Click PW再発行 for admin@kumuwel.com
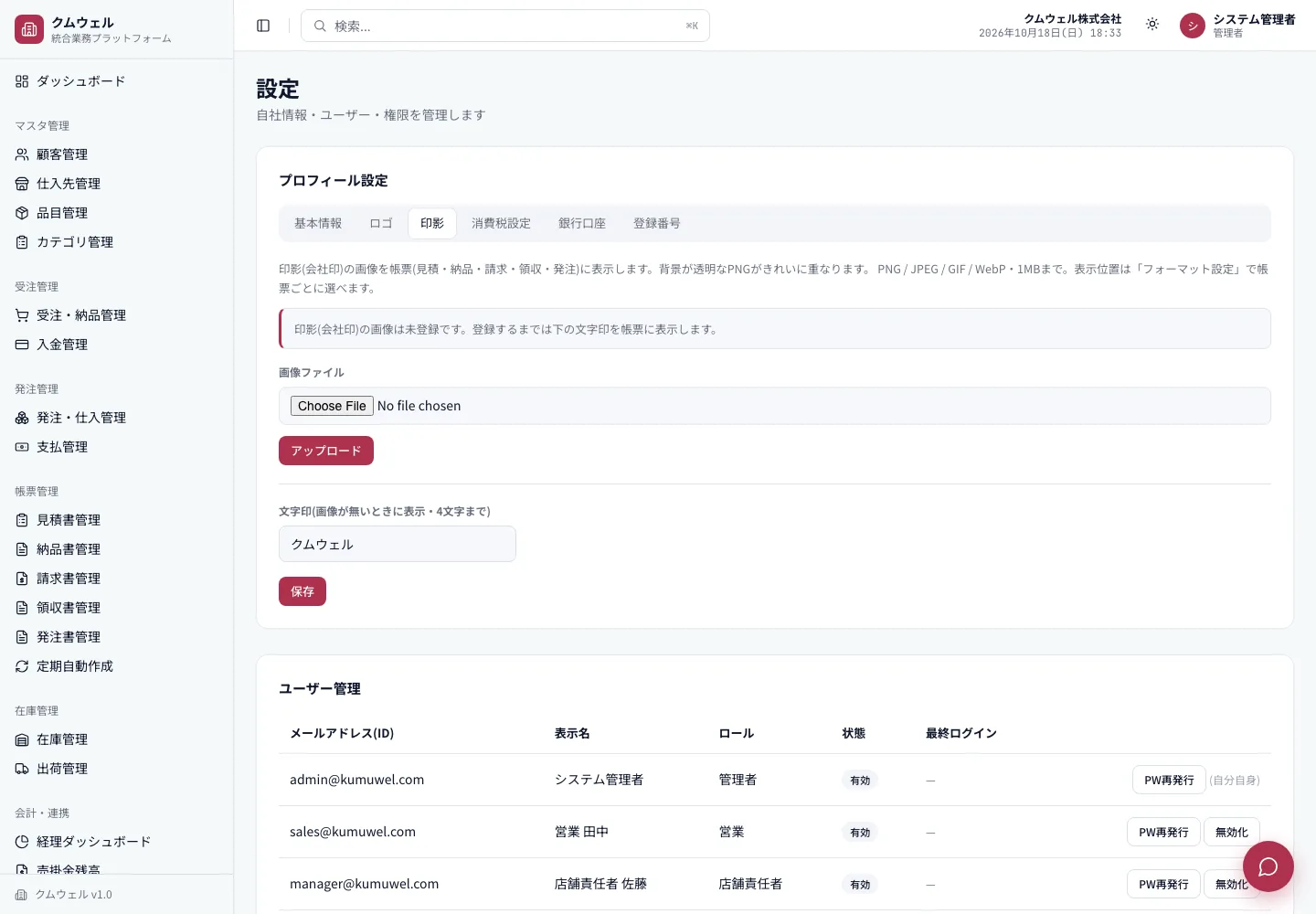The image size is (1316, 914). [1169, 780]
